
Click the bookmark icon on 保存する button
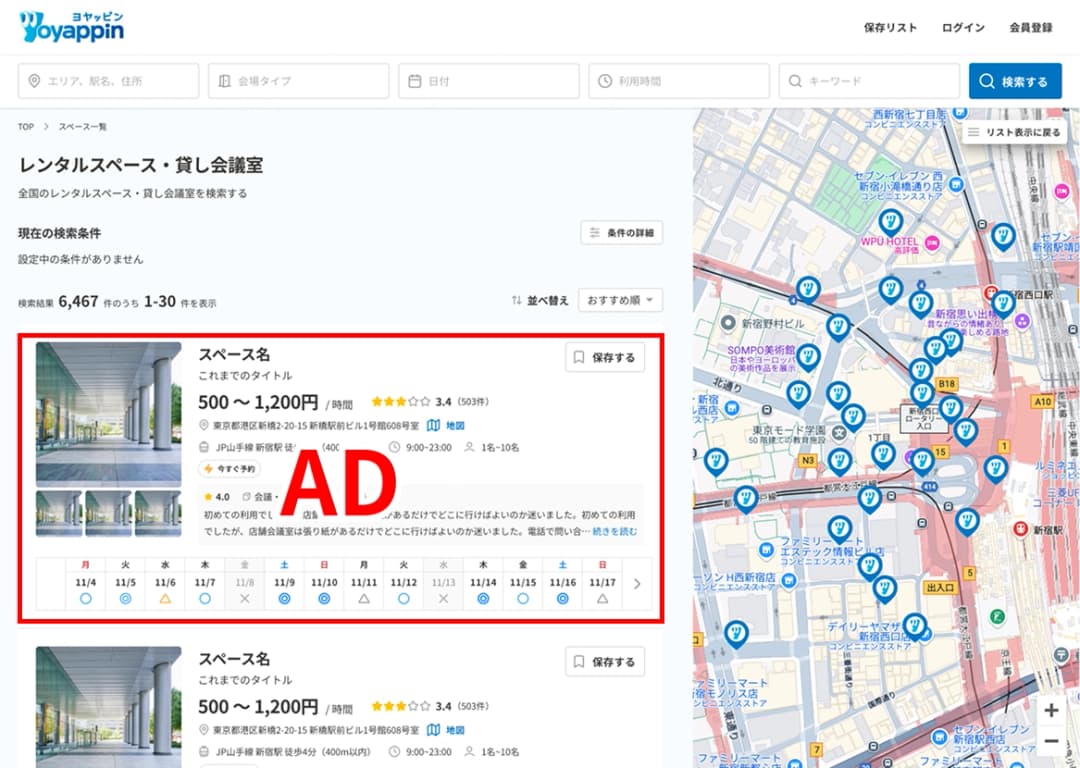pyautogui.click(x=577, y=358)
